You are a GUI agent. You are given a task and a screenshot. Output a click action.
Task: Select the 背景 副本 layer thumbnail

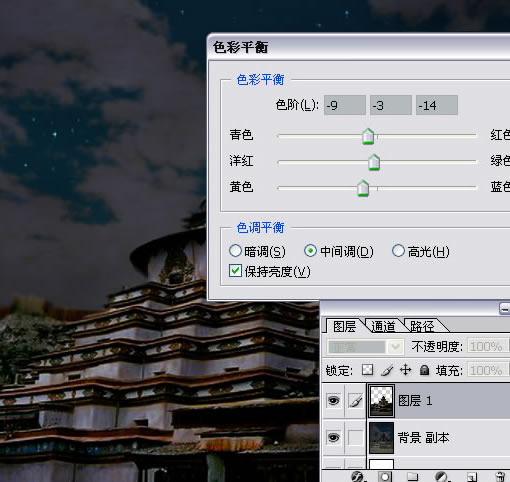(x=381, y=438)
